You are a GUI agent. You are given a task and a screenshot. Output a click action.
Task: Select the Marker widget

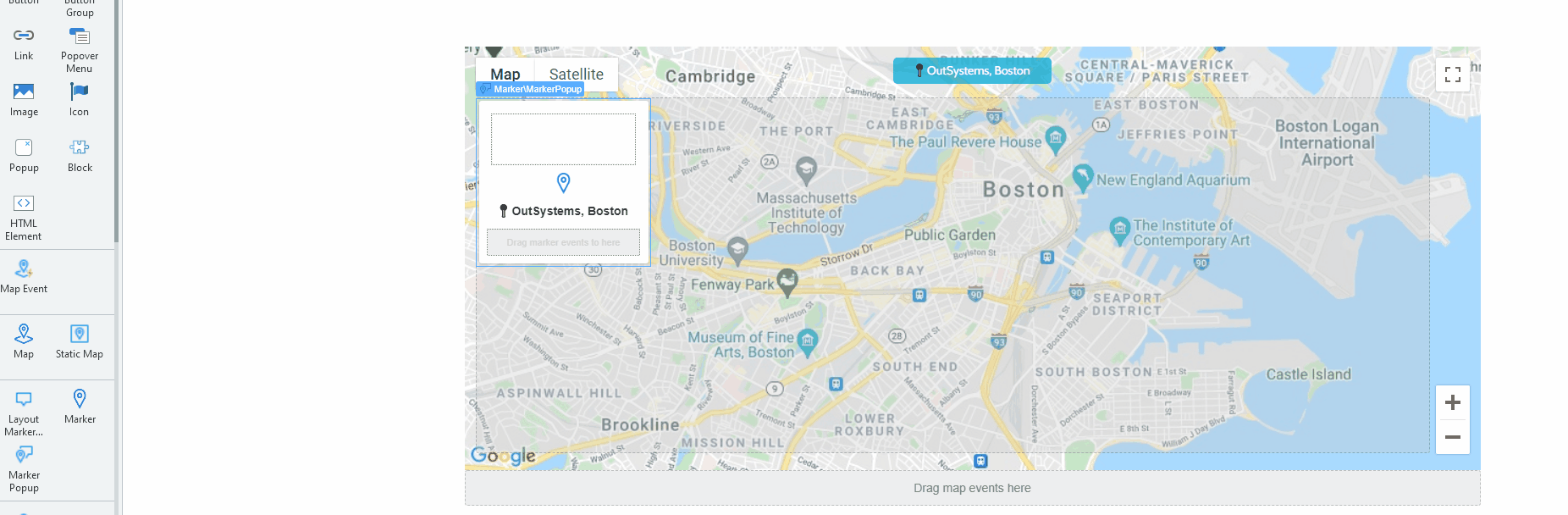tap(80, 407)
